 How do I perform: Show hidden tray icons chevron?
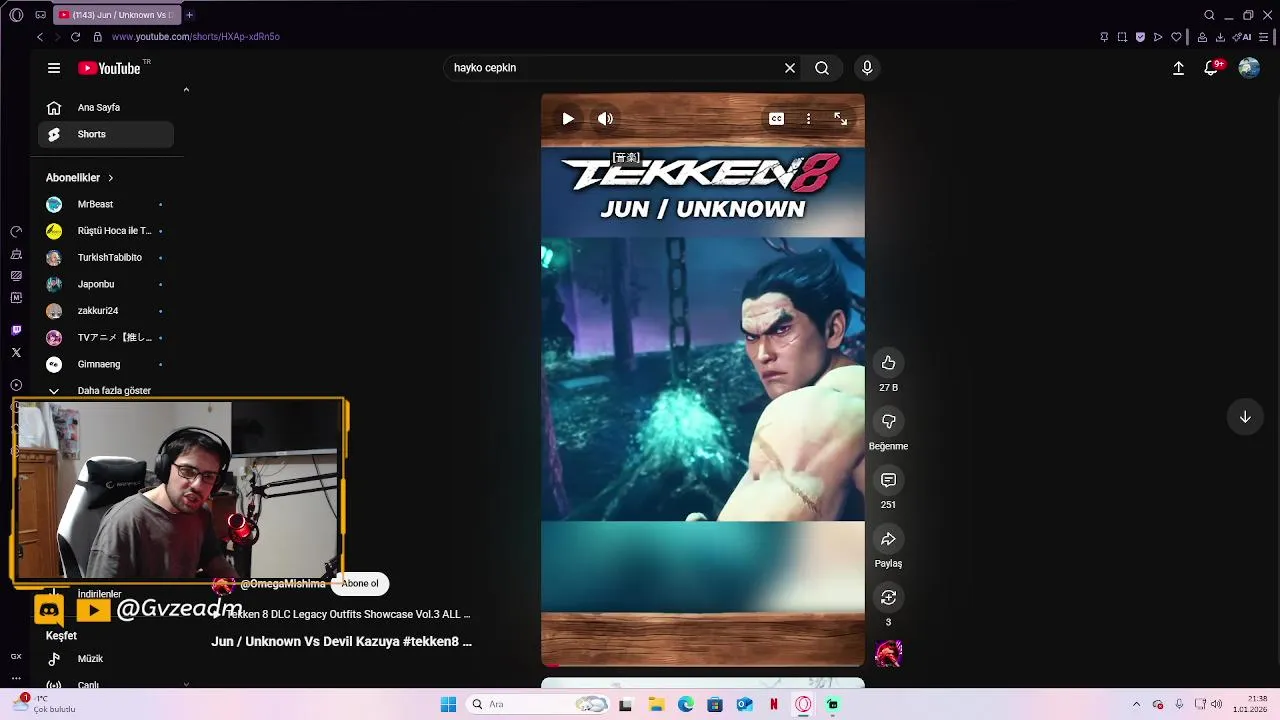point(1136,704)
